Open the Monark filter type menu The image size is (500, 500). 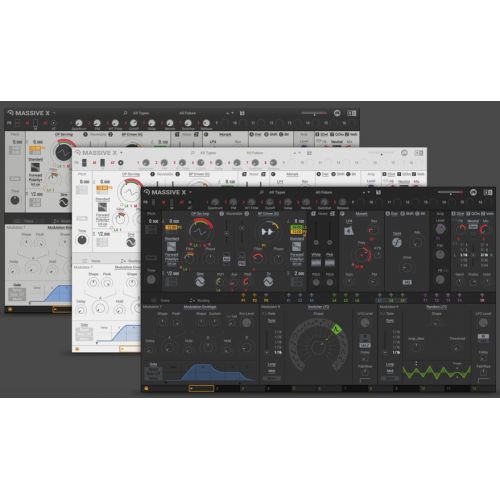[361, 214]
